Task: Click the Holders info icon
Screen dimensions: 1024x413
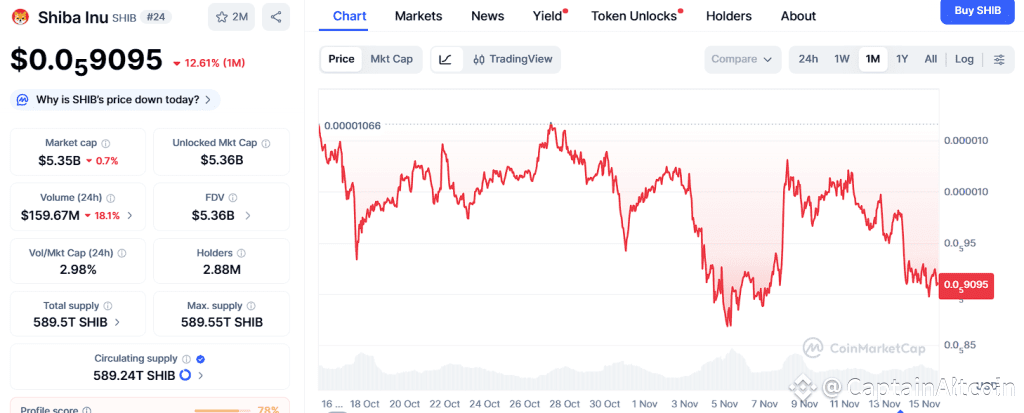Action: 242,254
